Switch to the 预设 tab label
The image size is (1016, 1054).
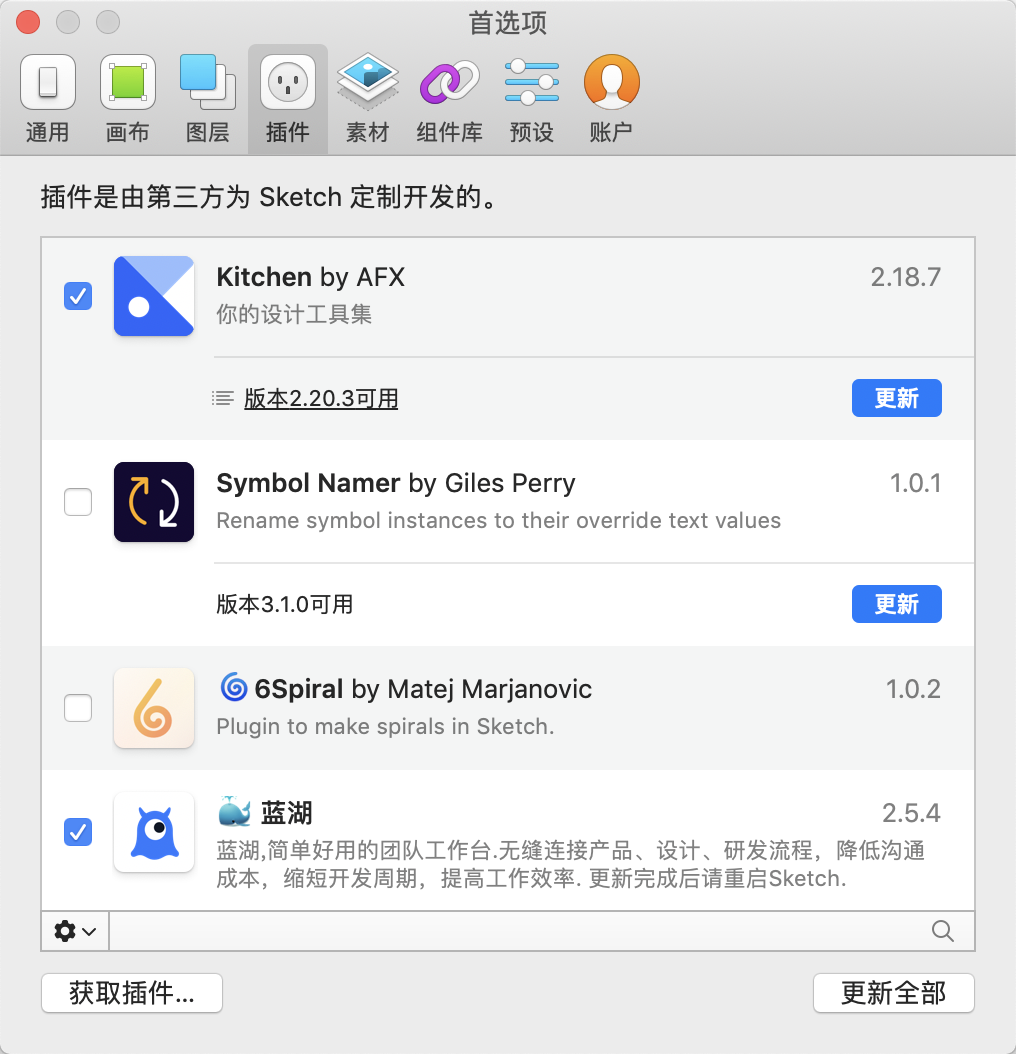(x=532, y=132)
